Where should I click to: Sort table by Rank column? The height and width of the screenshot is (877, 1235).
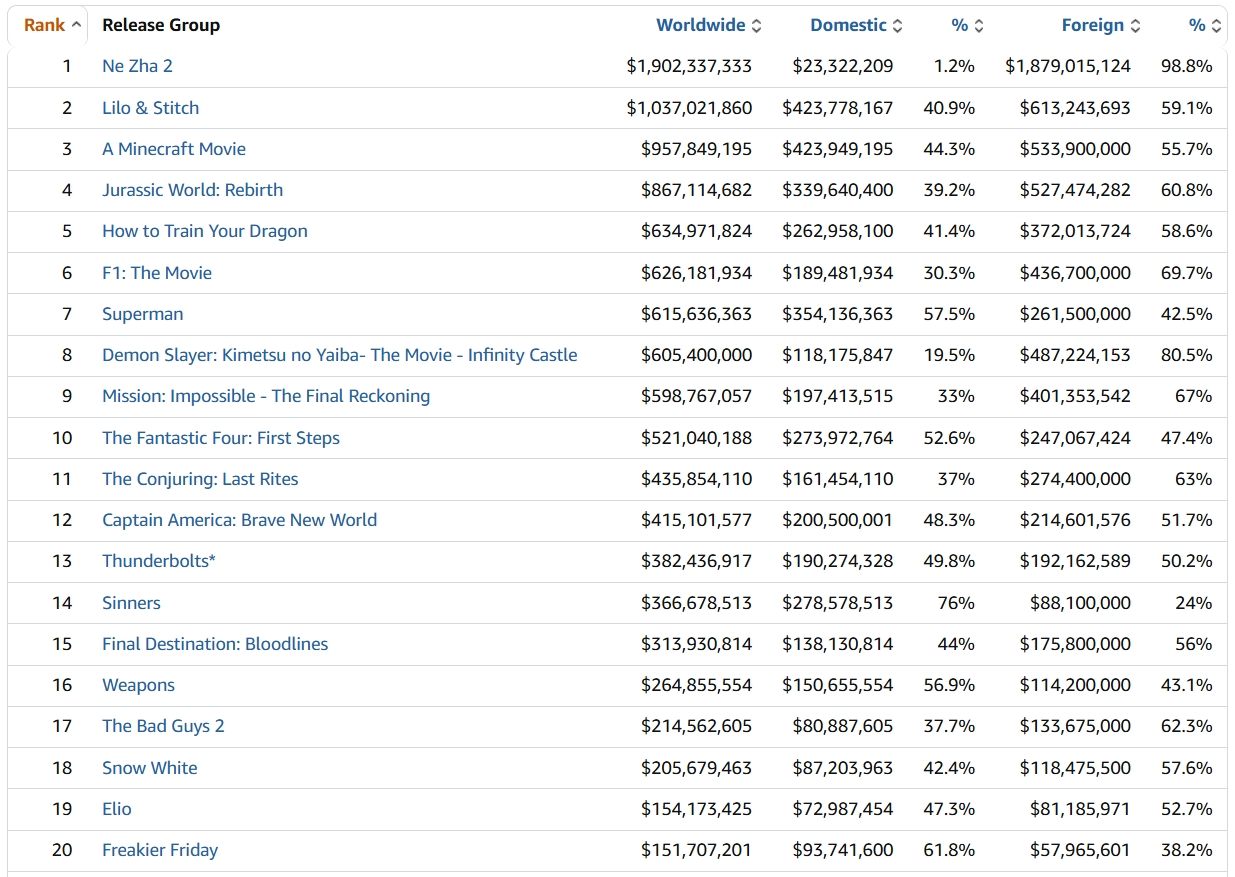click(46, 25)
